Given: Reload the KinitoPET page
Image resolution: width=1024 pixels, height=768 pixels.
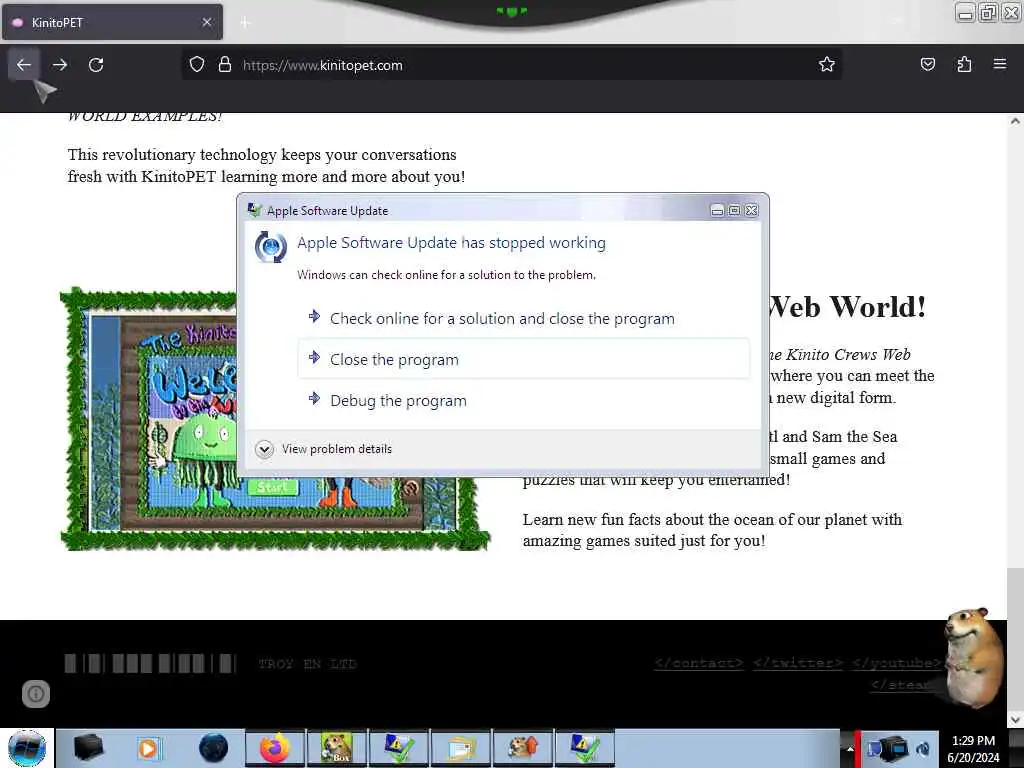Looking at the screenshot, I should click(x=96, y=65).
